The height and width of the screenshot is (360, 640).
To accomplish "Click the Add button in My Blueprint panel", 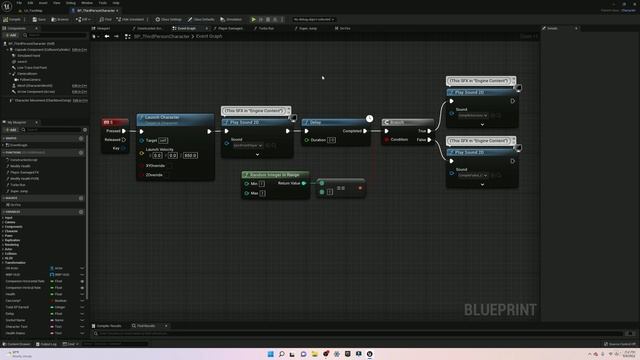I will point(11,130).
